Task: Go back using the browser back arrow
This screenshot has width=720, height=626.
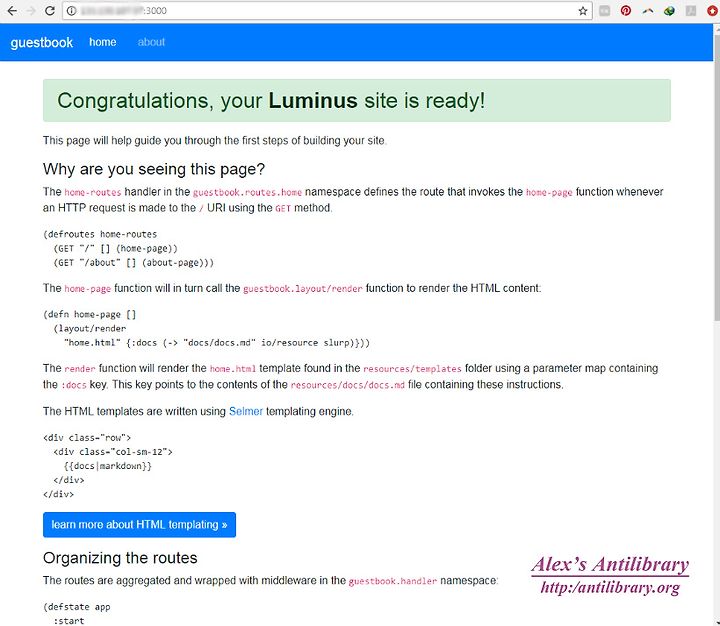Action: point(12,11)
